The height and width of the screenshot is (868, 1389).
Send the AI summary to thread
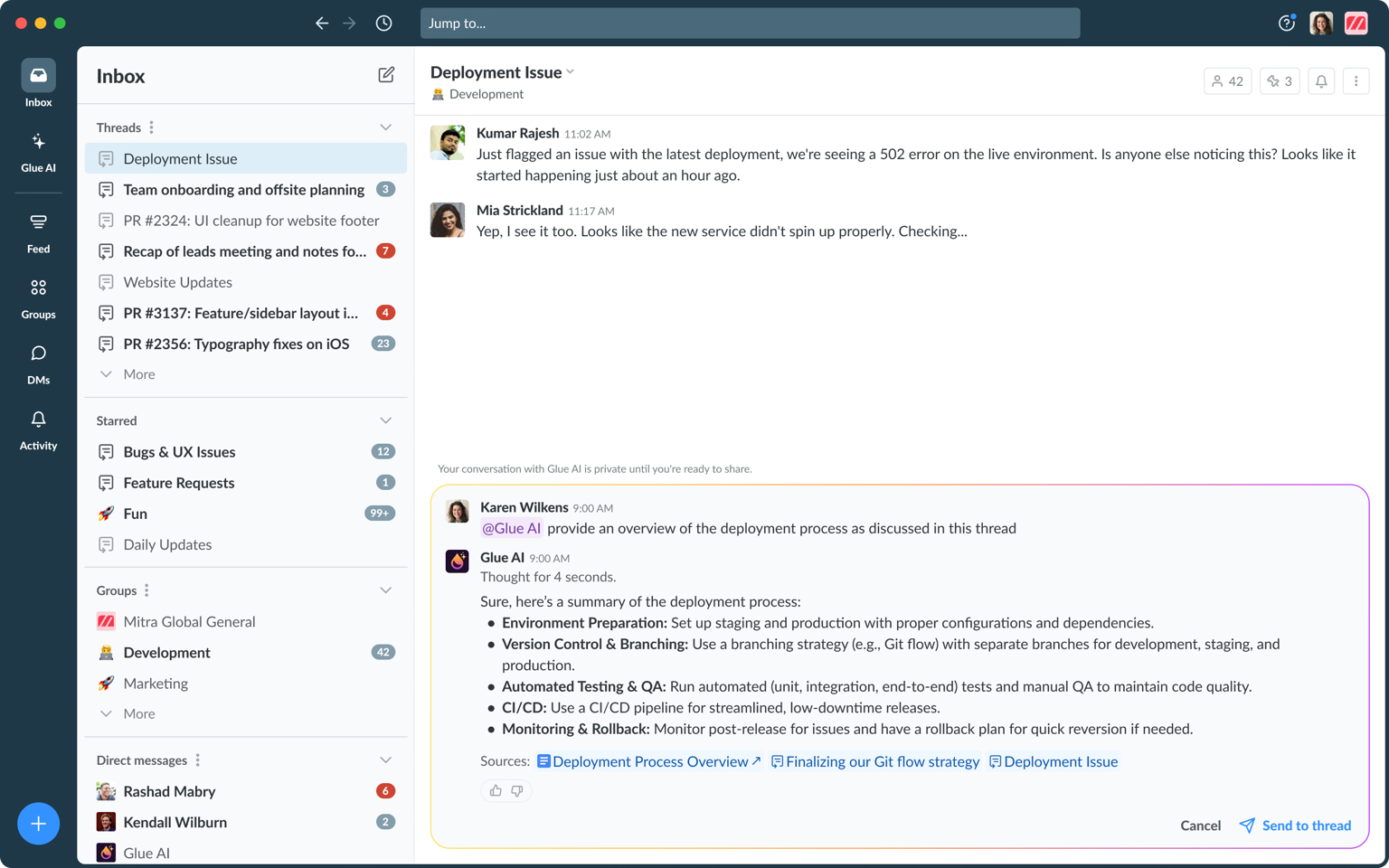(x=1295, y=826)
